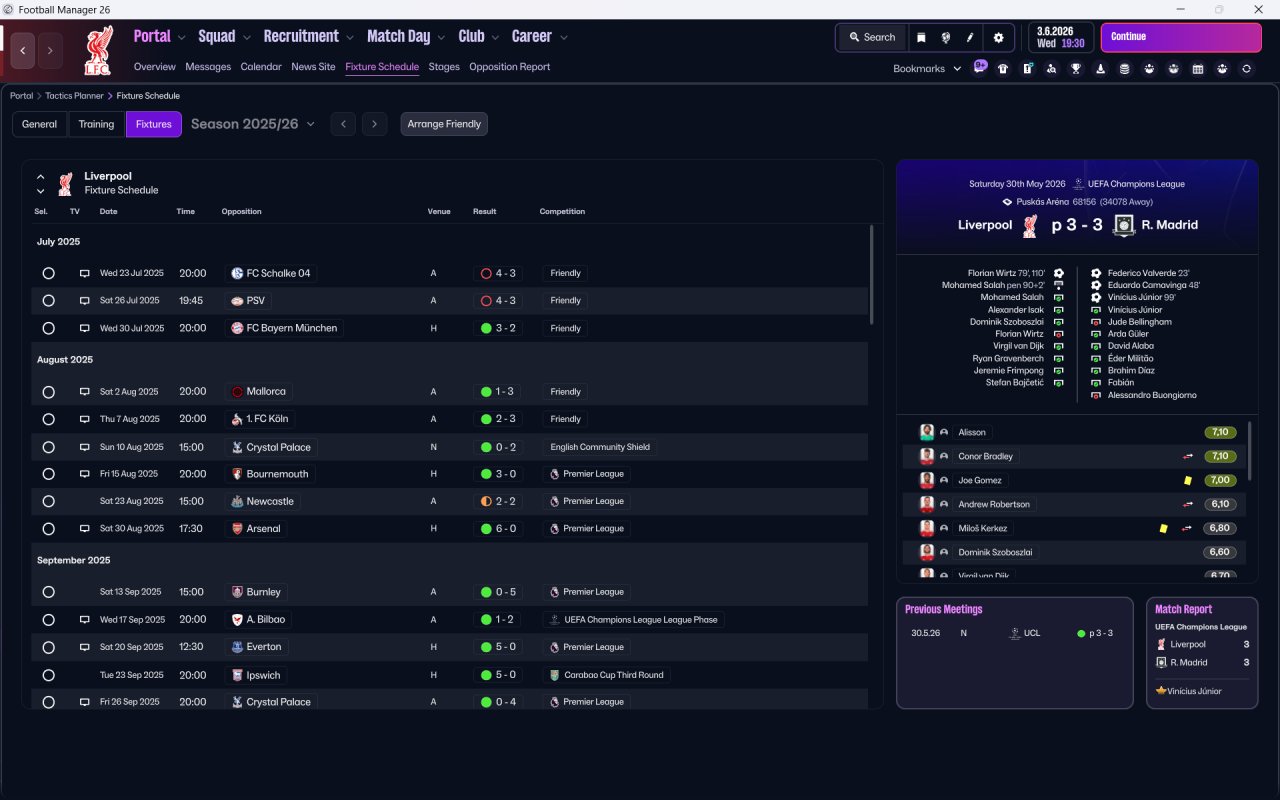This screenshot has width=1280, height=800.
Task: Go to the previous season with the left chevron
Action: (x=343, y=124)
